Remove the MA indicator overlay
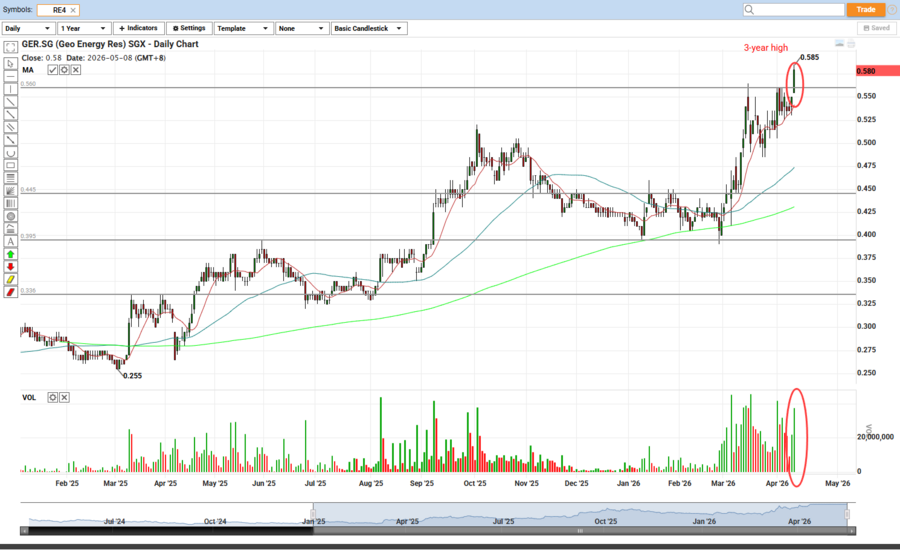900x550 pixels. click(x=75, y=70)
